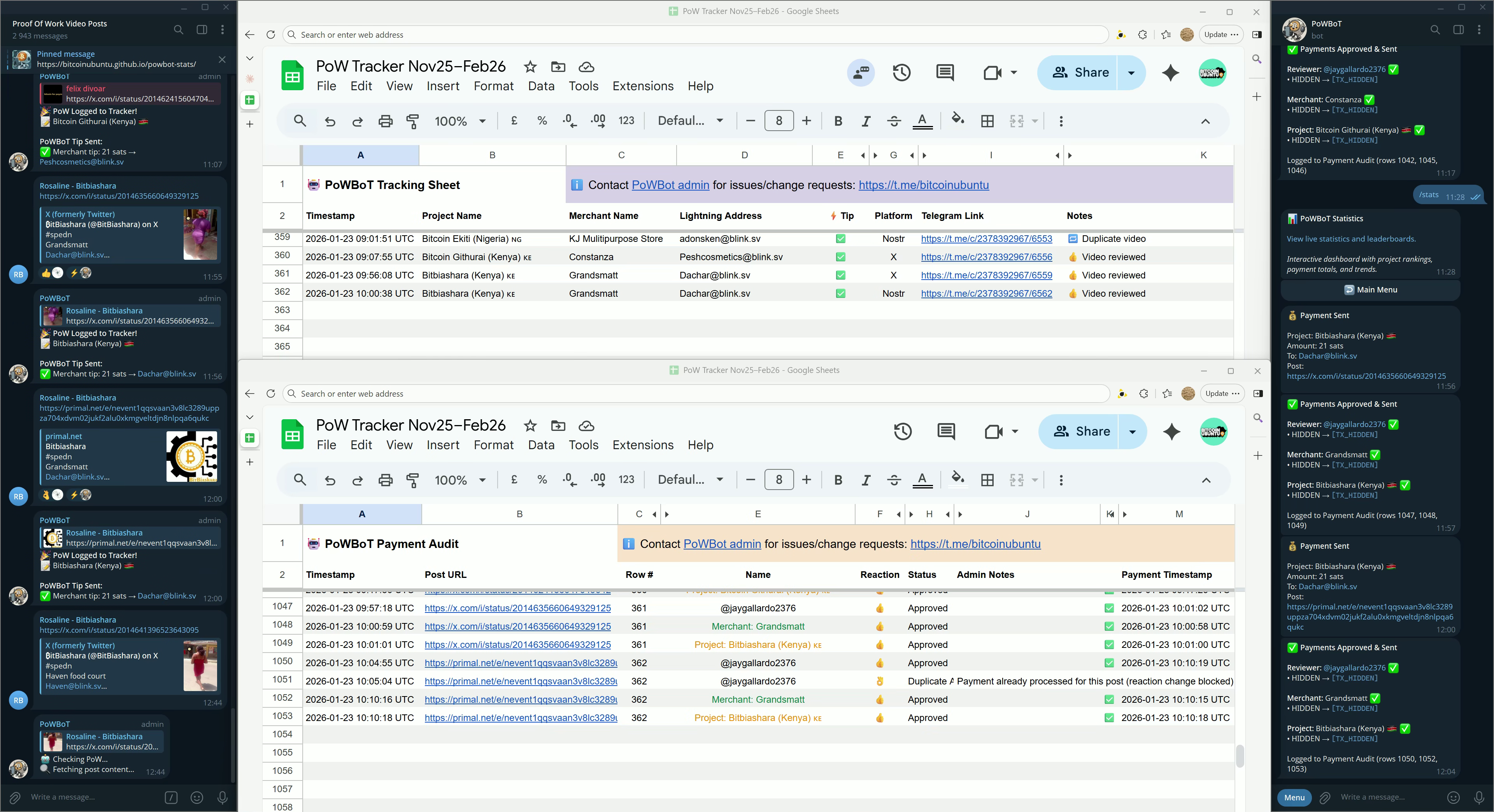Star the top PoW Tracker document
Screen dimensions: 1494x812
pos(530,67)
